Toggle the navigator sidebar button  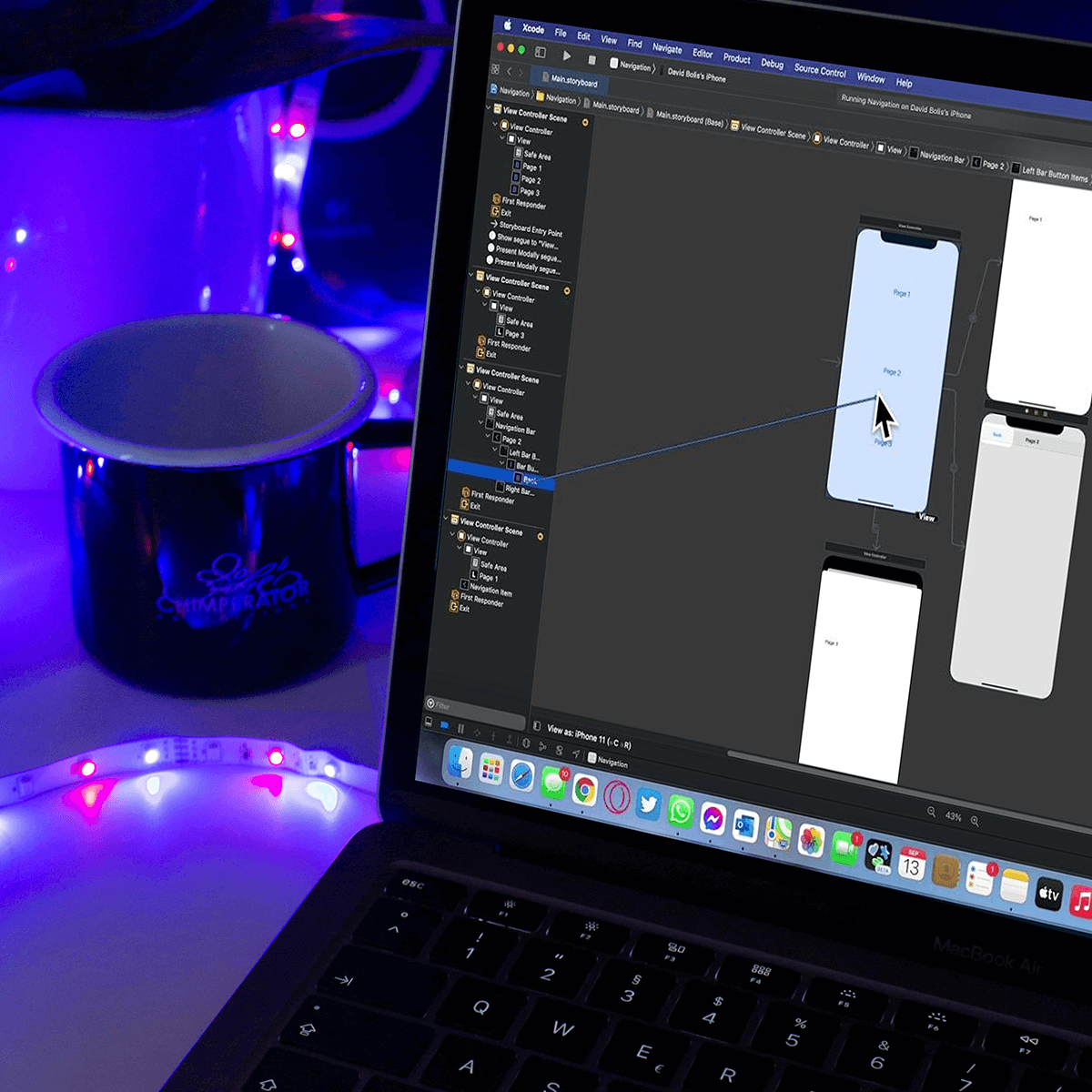click(540, 52)
